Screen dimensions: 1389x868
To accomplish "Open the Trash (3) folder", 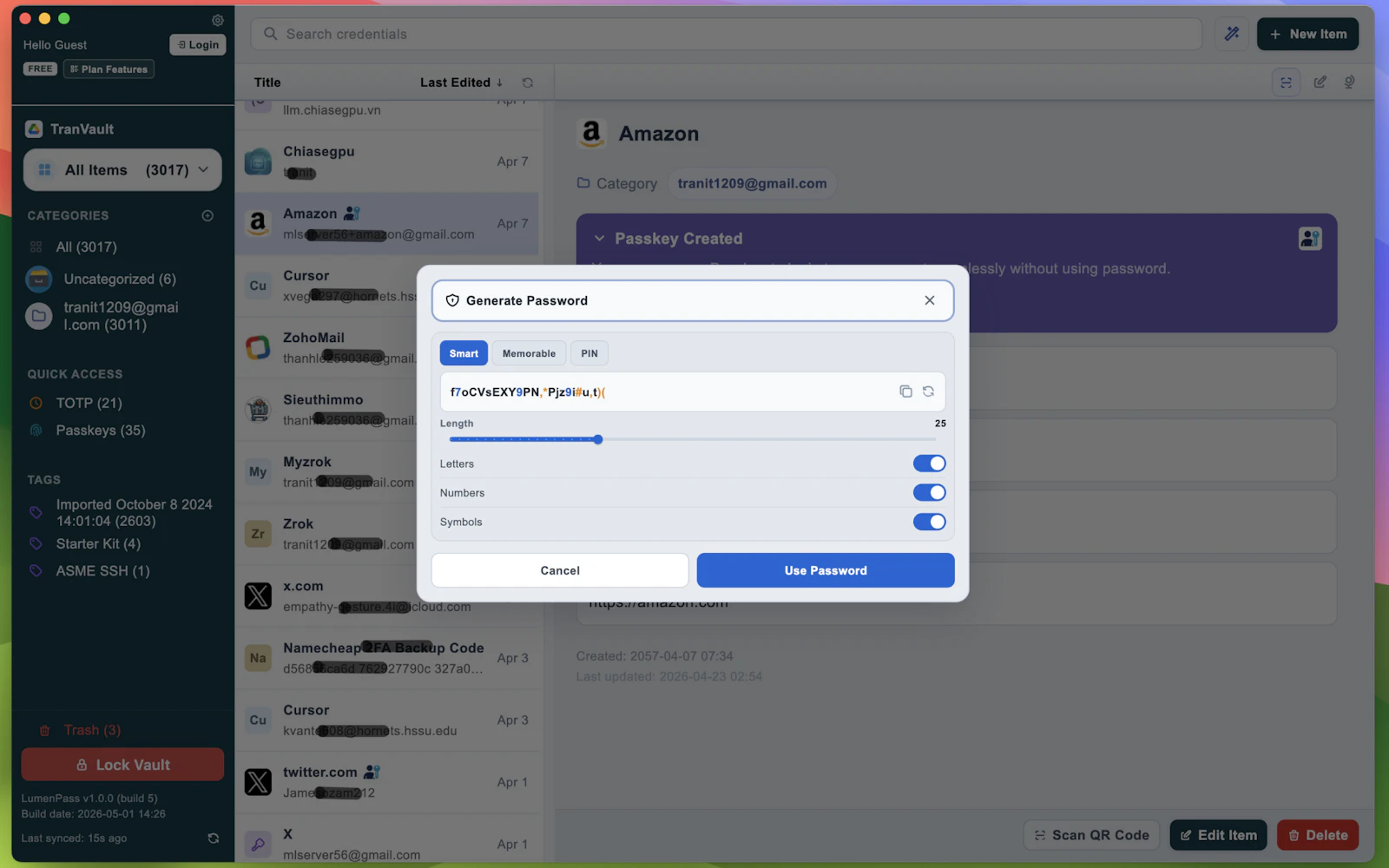I will pyautogui.click(x=92, y=730).
